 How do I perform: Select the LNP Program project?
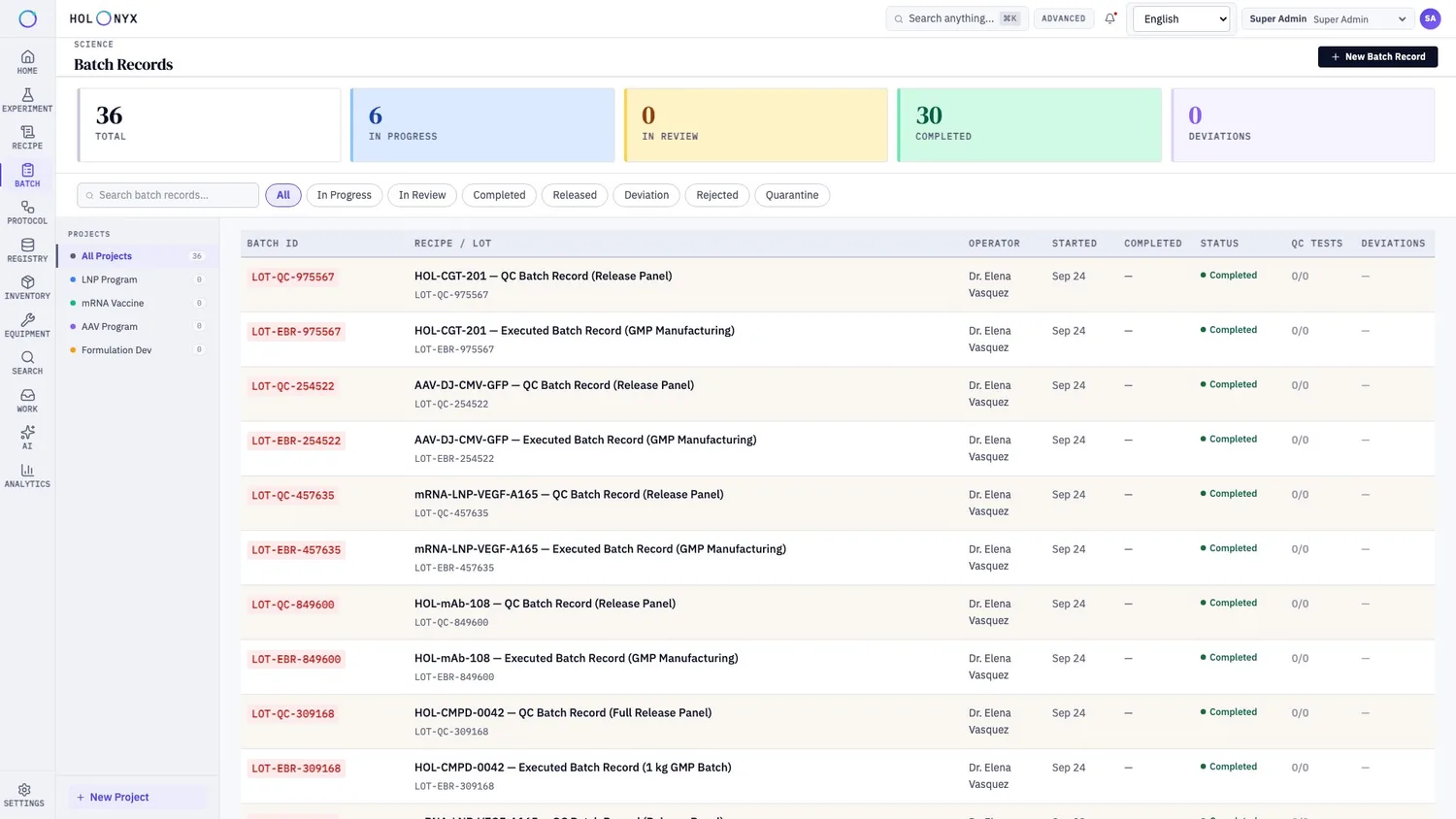tap(137, 279)
